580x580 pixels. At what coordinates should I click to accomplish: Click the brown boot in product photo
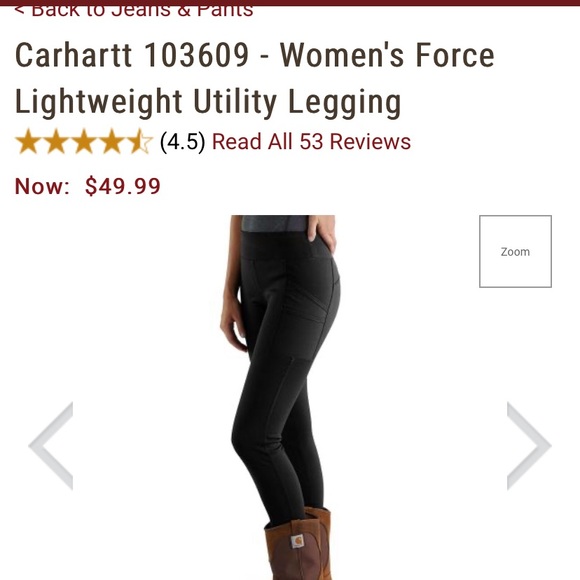coord(299,546)
